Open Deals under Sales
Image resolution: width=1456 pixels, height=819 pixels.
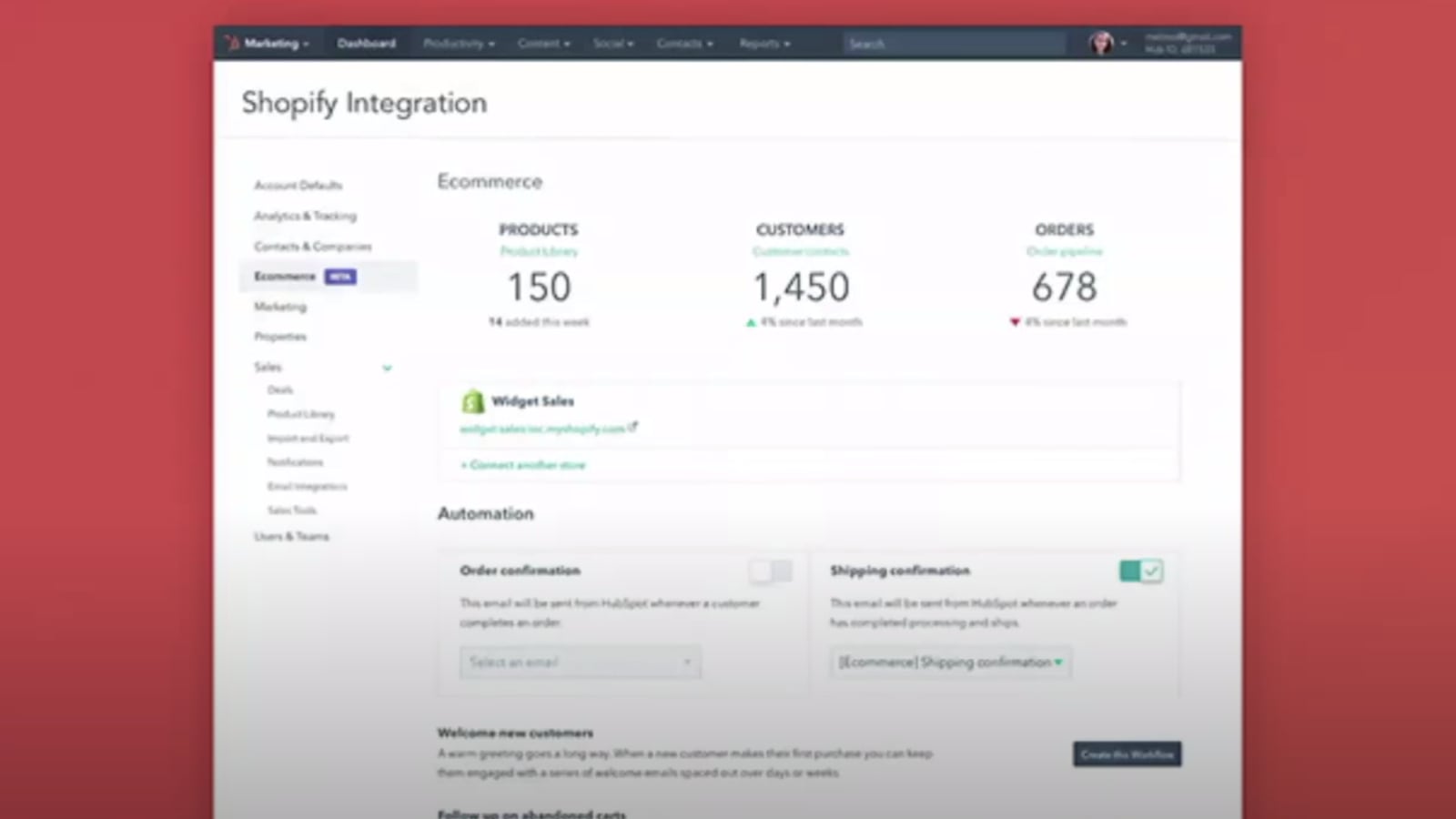pyautogui.click(x=280, y=389)
